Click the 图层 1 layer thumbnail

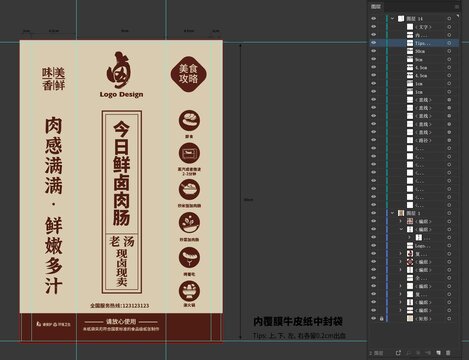tap(401, 213)
